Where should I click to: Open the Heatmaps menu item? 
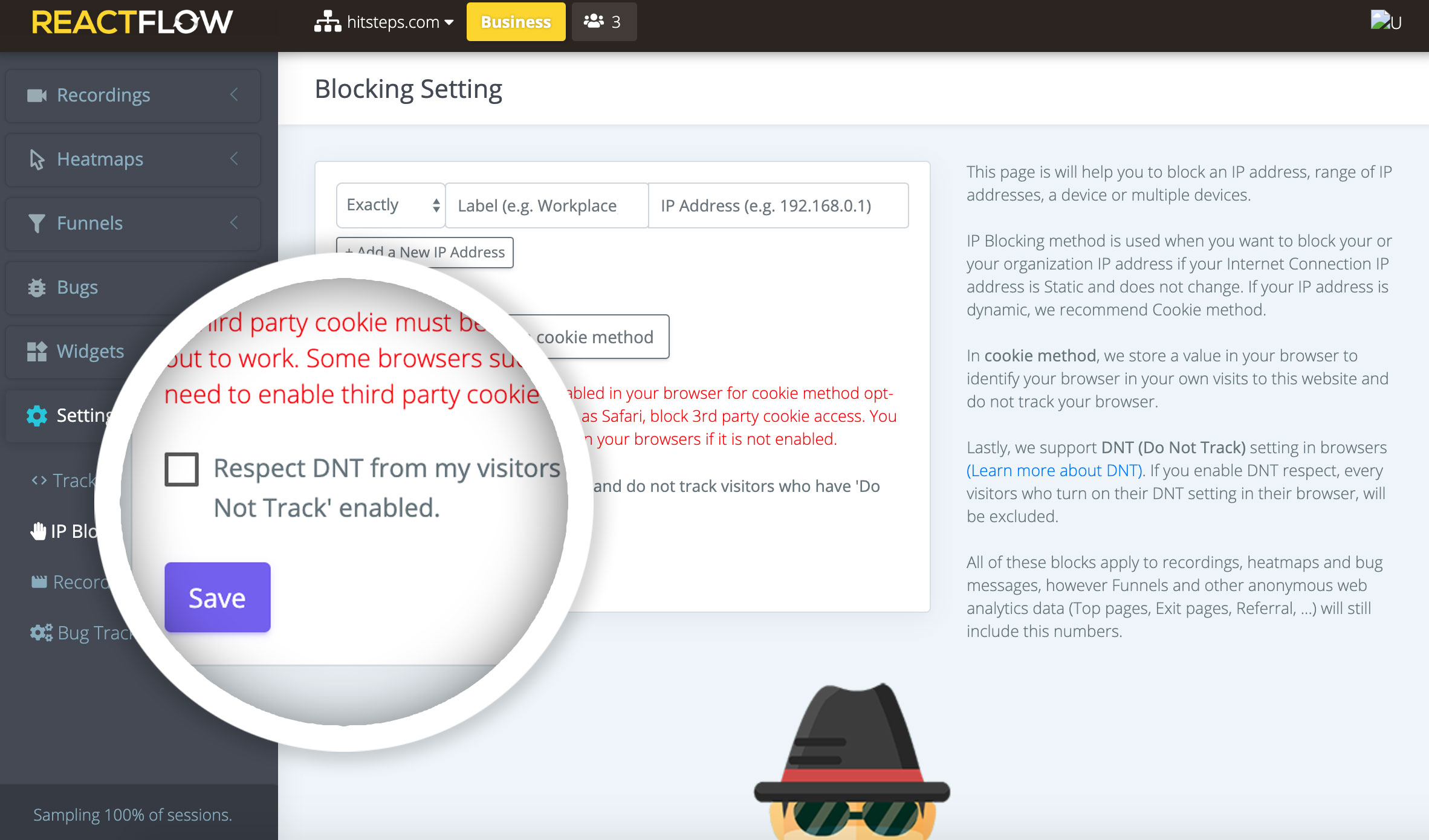(x=133, y=160)
